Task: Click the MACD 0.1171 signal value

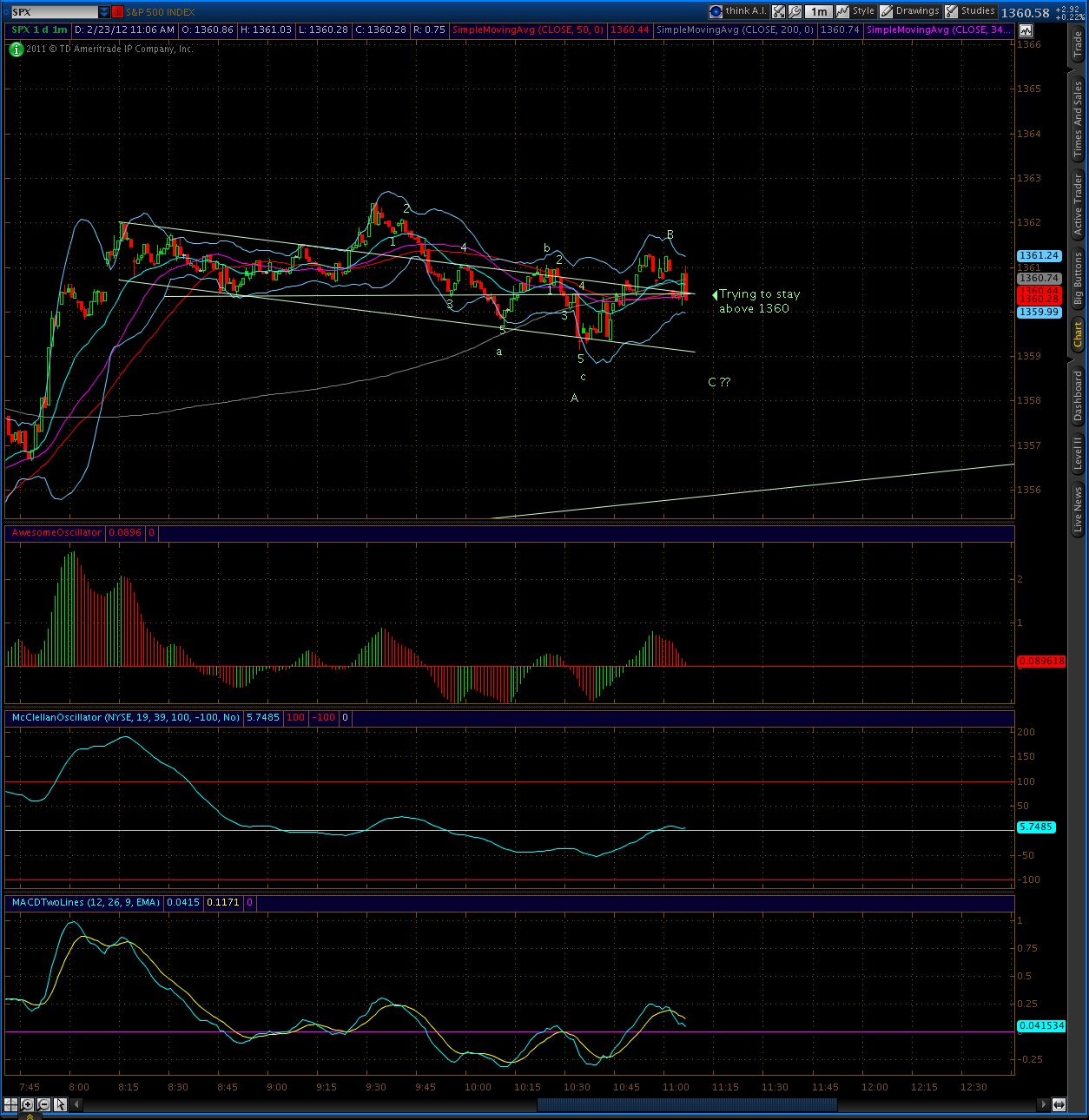Action: (223, 903)
